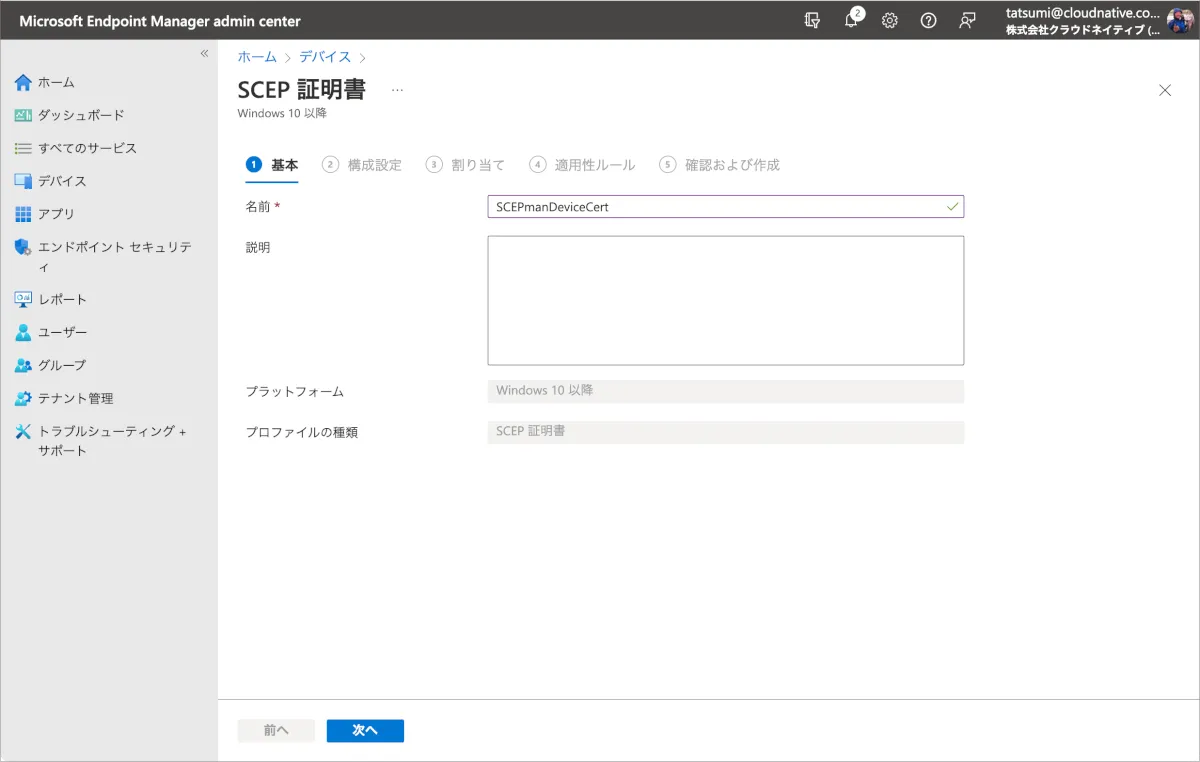
Task: Open ダッシュボード from the sidebar
Action: [x=80, y=115]
